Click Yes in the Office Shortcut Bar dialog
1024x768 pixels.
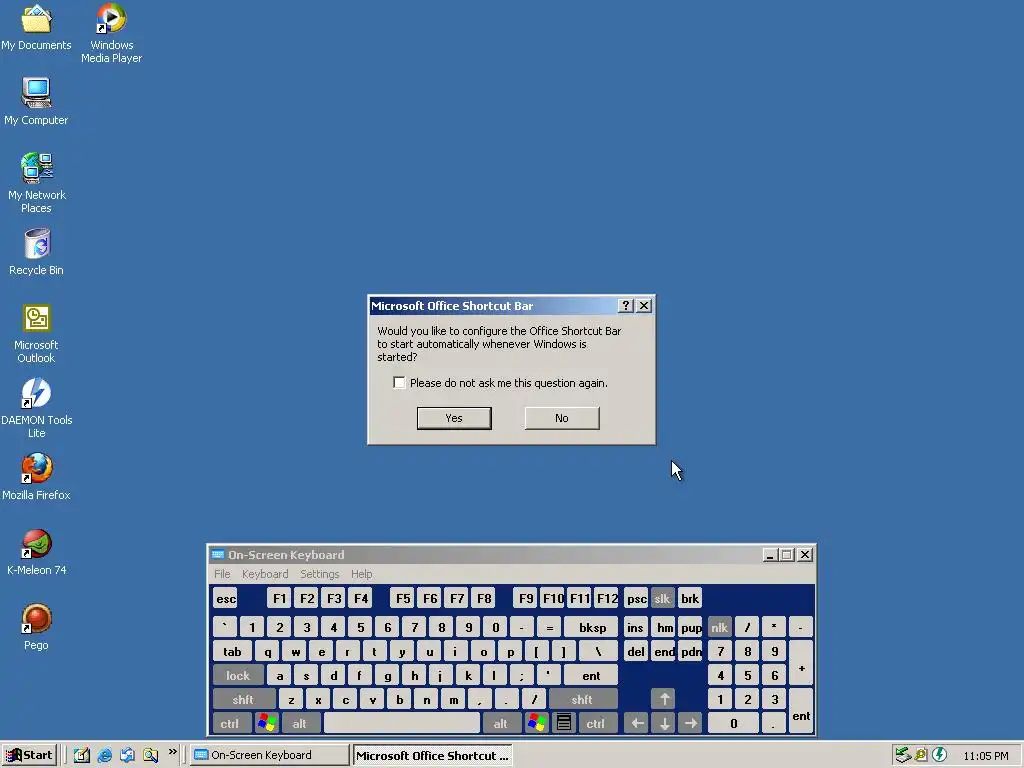click(x=454, y=418)
